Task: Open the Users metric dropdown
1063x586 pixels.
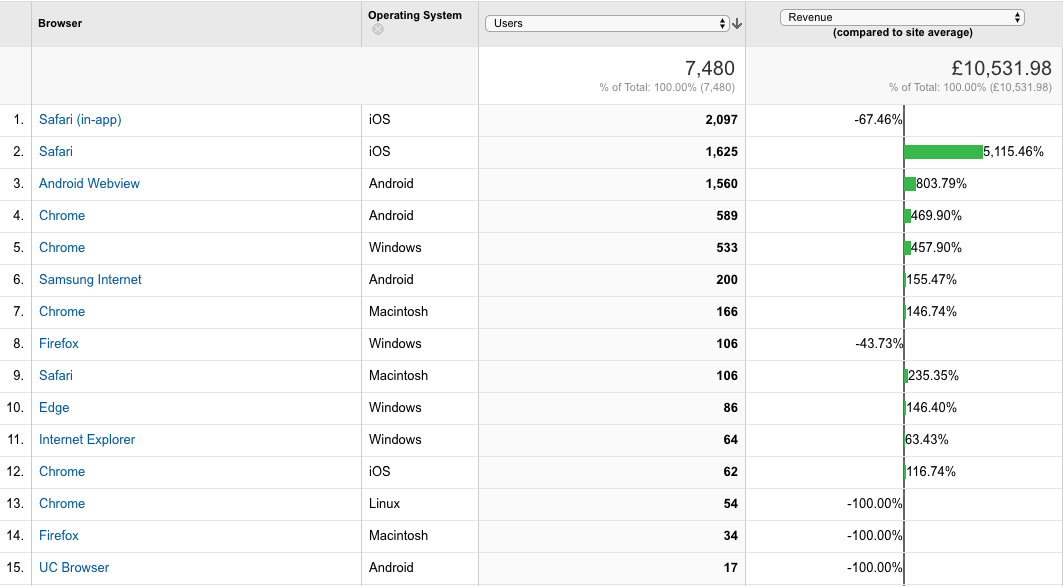Action: [x=607, y=23]
